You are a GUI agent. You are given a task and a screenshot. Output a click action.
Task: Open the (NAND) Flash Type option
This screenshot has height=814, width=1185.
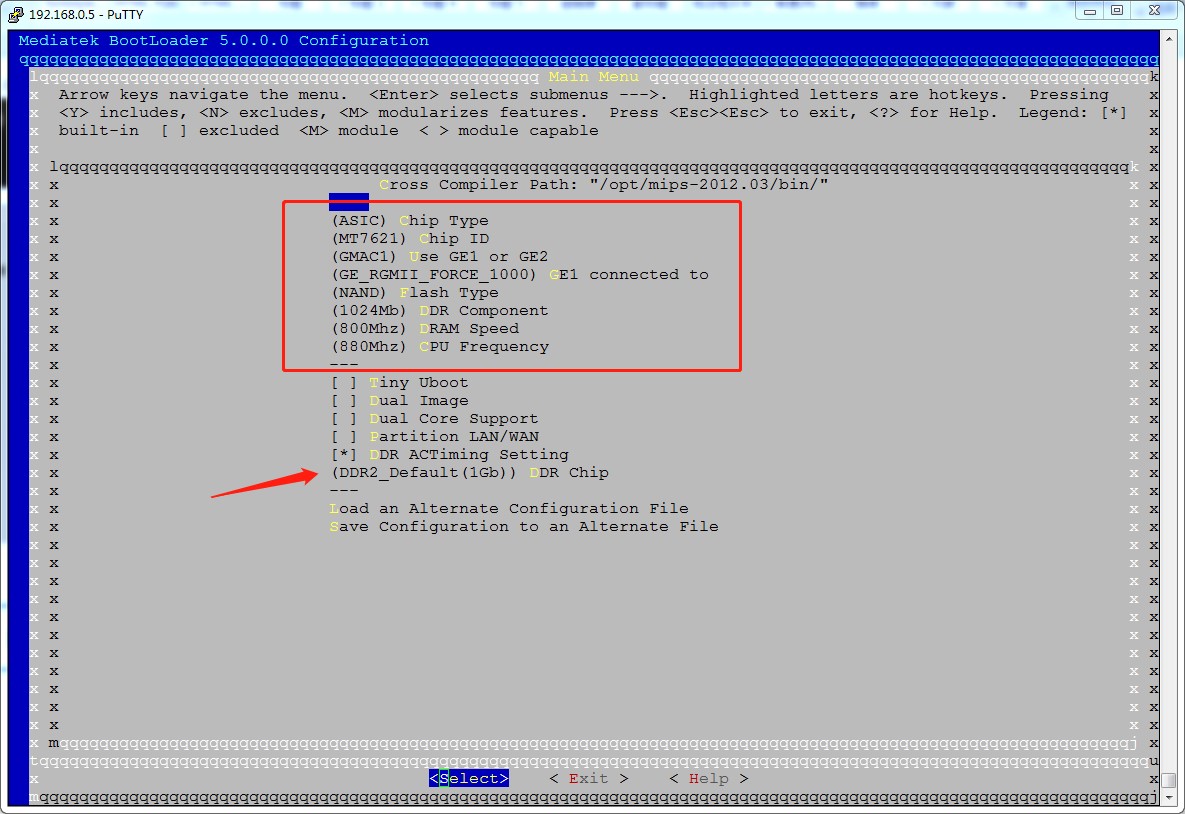click(x=415, y=293)
